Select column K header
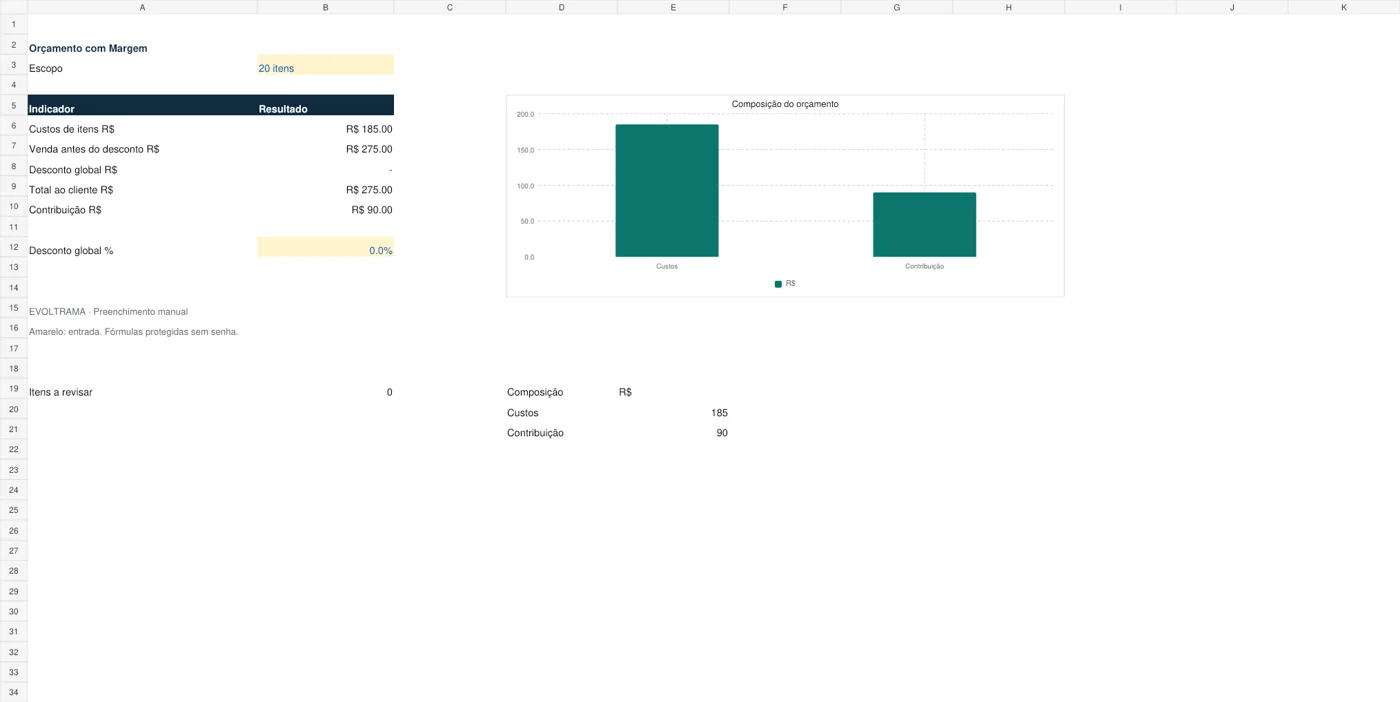 [x=1343, y=7]
